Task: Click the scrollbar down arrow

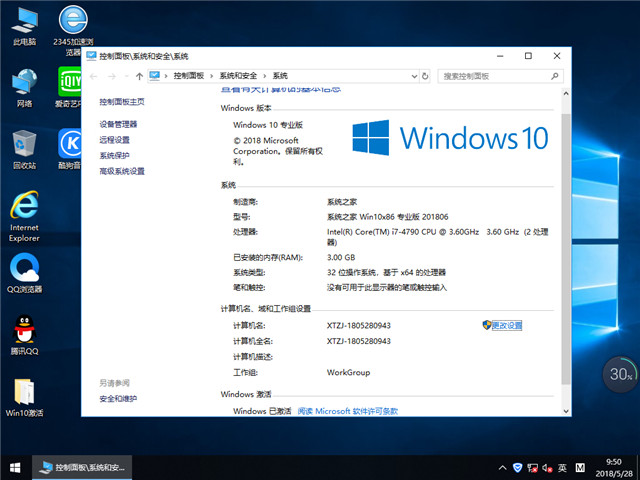Action: [x=566, y=411]
